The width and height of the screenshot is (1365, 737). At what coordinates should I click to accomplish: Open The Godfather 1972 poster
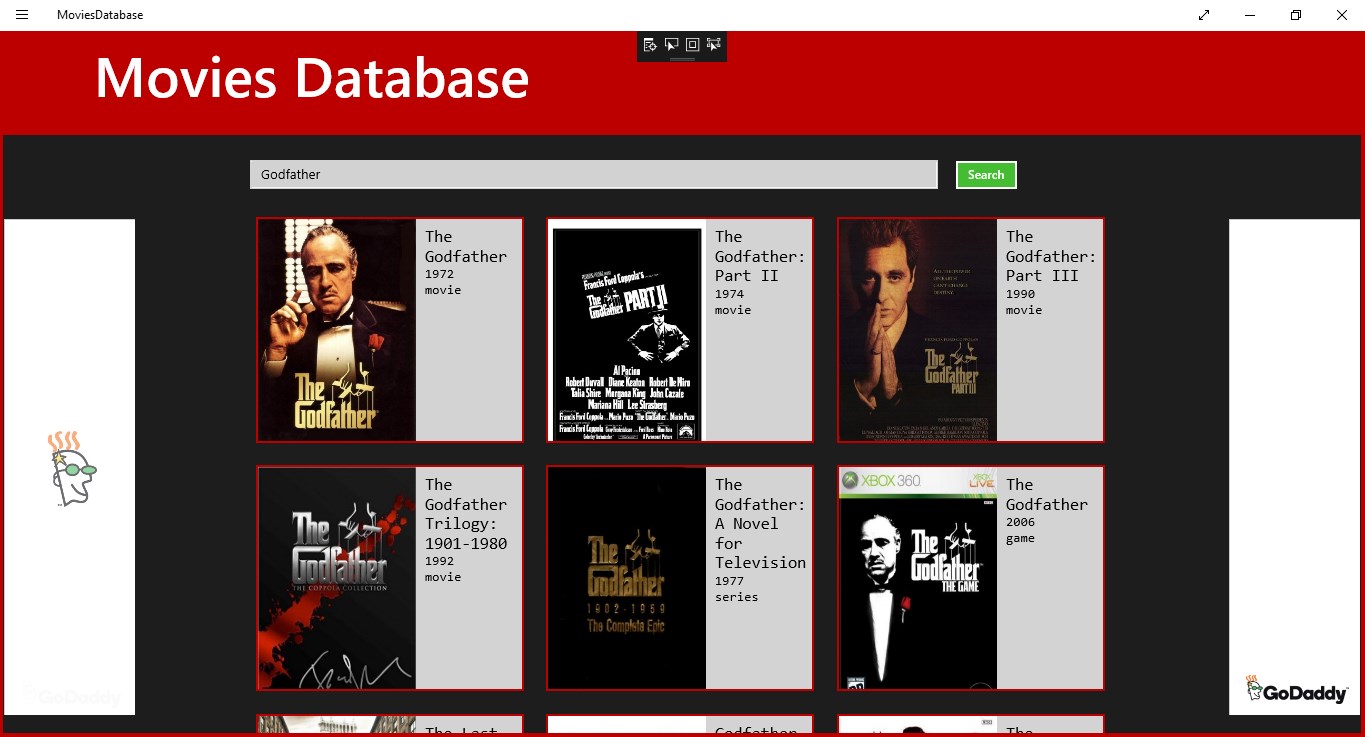pyautogui.click(x=337, y=330)
